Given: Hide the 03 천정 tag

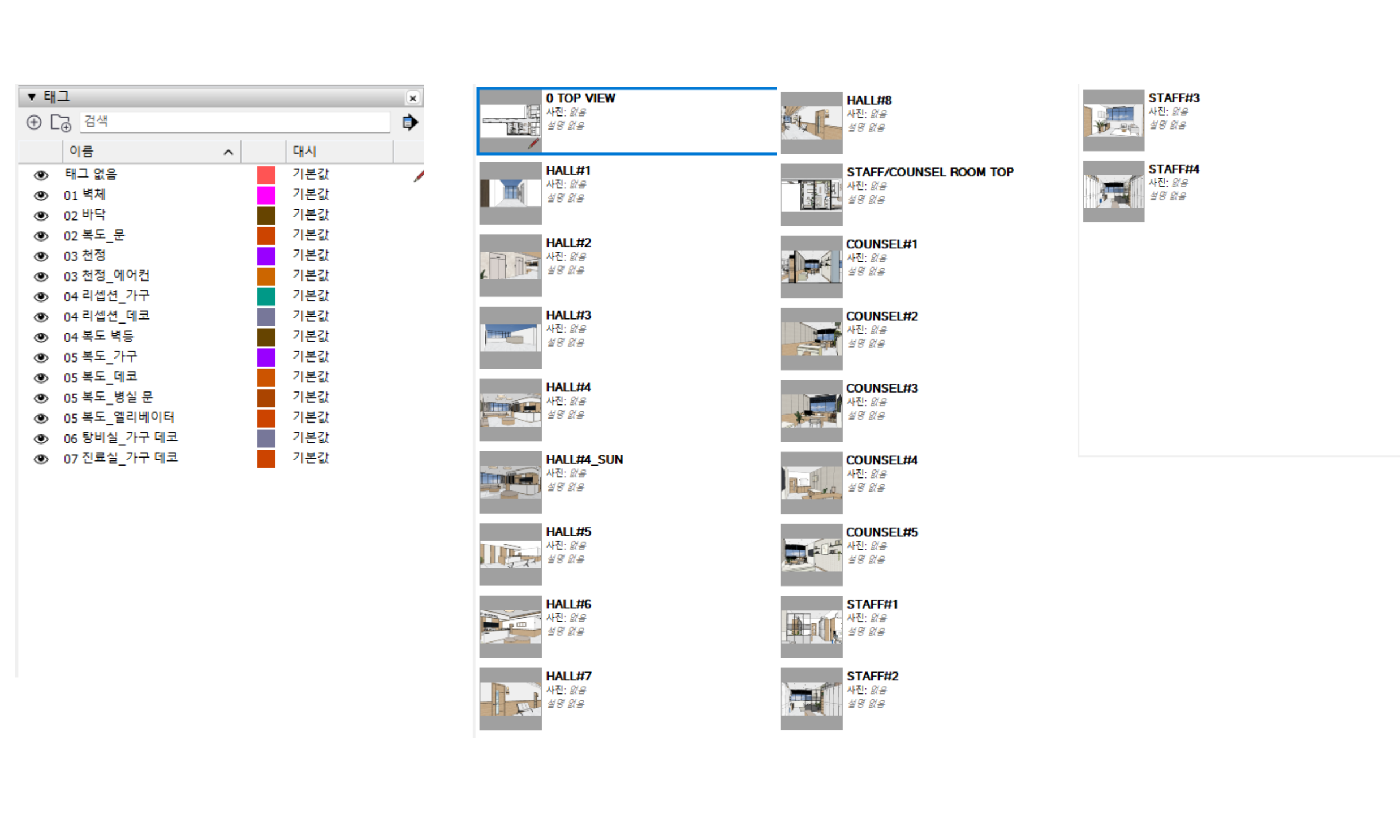Looking at the screenshot, I should (x=41, y=256).
